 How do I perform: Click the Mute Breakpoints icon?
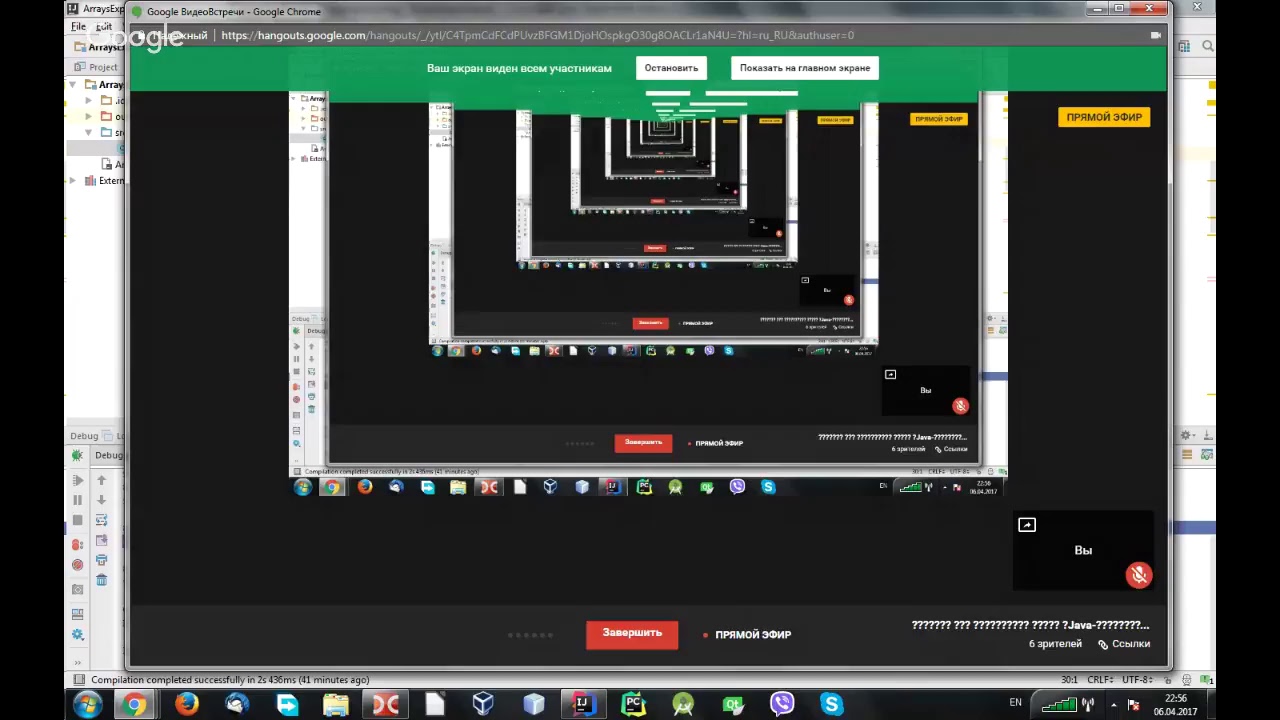tap(77, 565)
